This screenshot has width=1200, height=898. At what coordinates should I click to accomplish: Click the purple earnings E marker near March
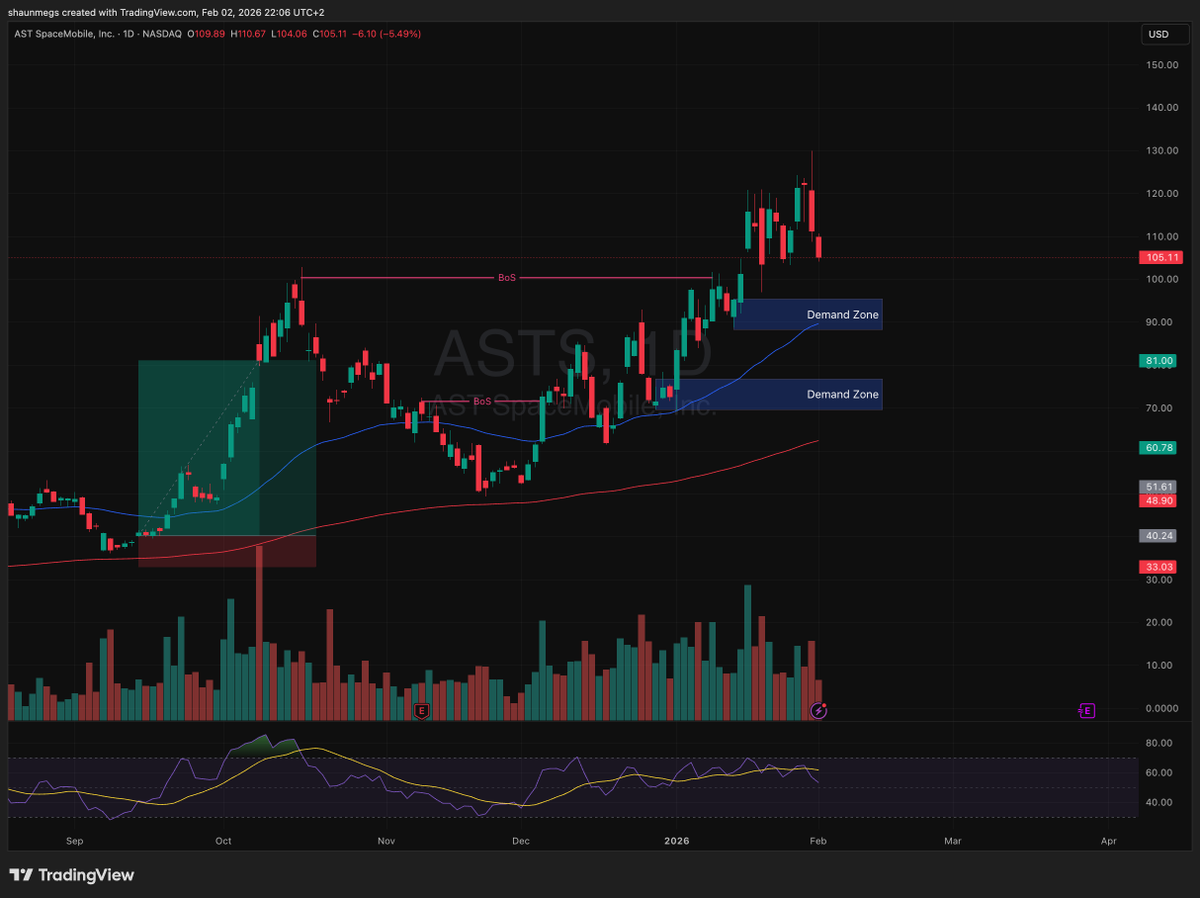(1087, 711)
